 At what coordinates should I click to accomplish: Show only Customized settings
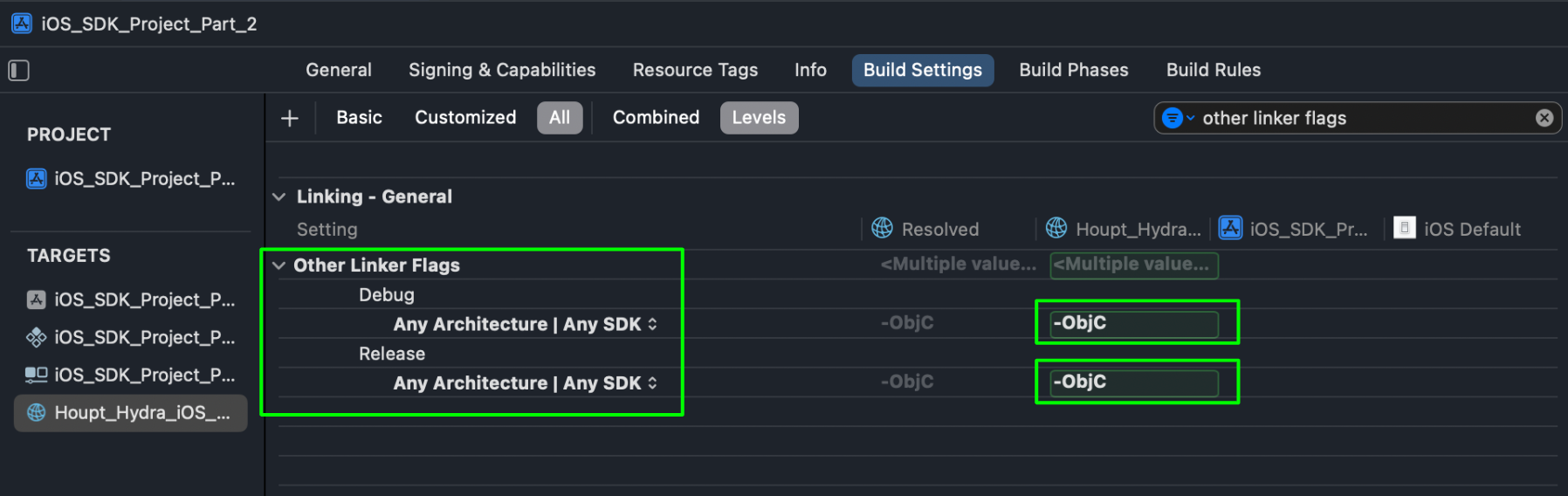point(465,118)
